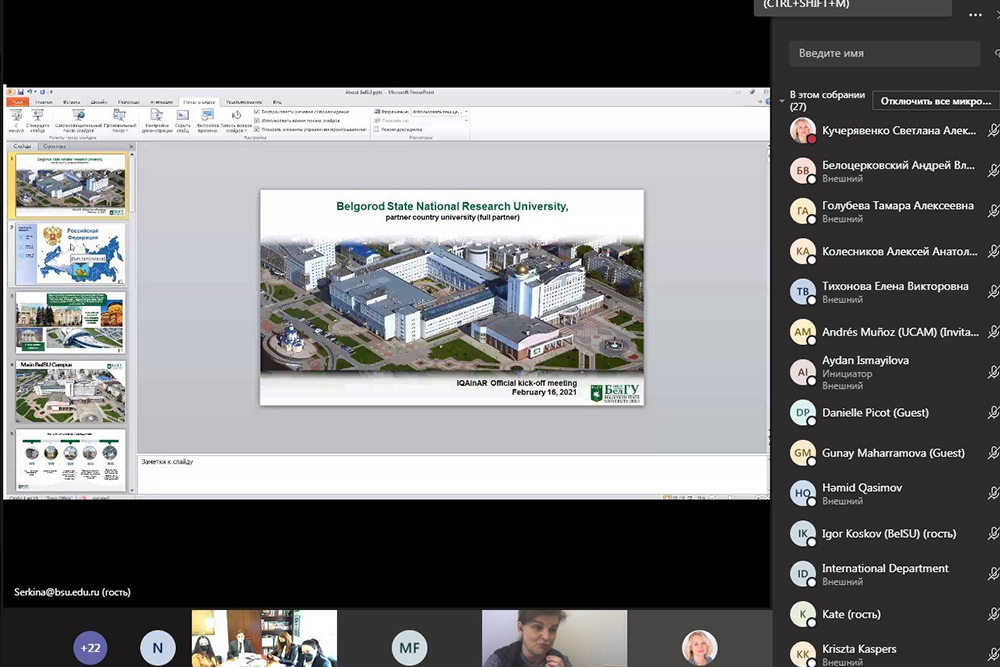
Task: Collapse the 'В этом собрании (27)' list
Action: point(782,101)
